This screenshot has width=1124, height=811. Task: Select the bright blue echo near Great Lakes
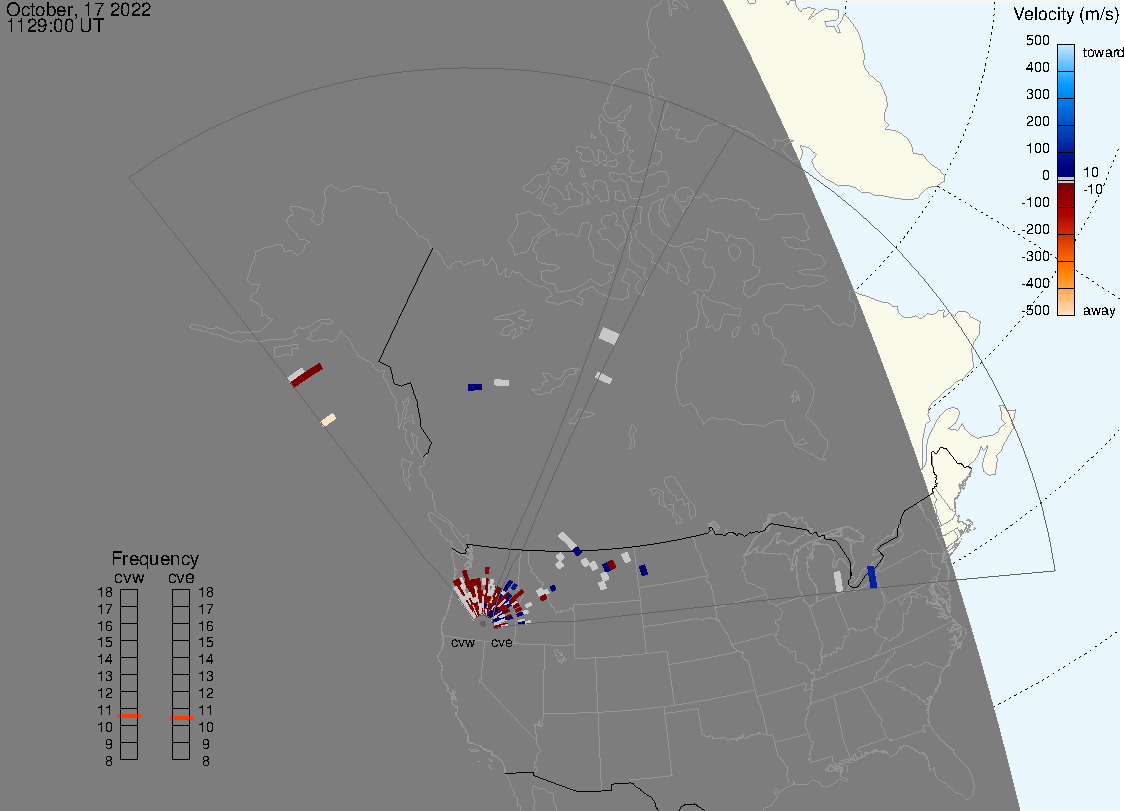tap(872, 576)
